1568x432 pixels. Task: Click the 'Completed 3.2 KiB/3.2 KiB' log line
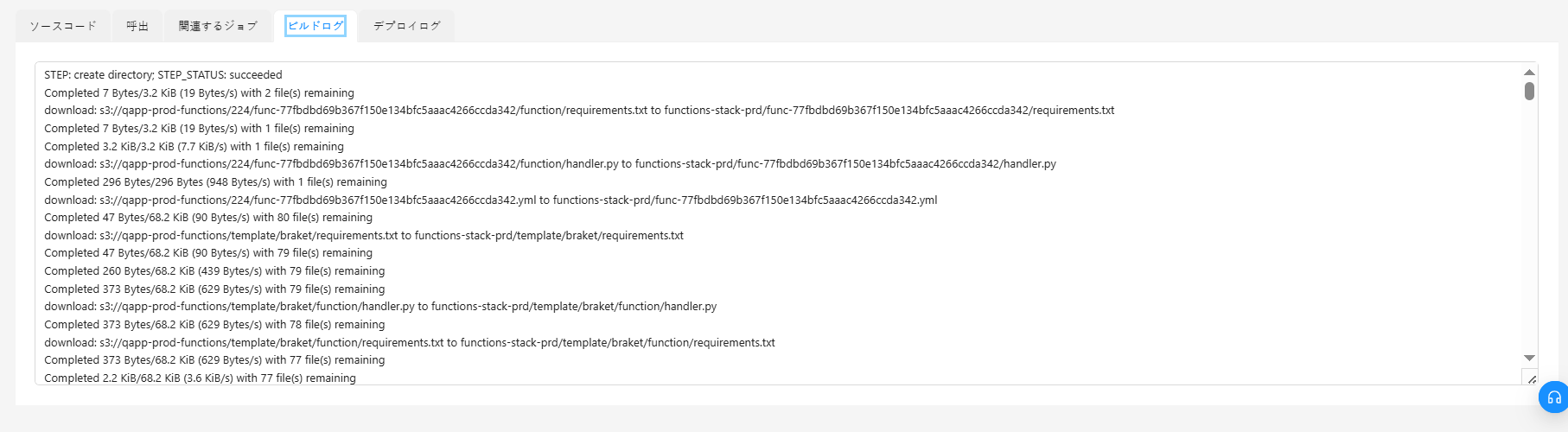194,147
